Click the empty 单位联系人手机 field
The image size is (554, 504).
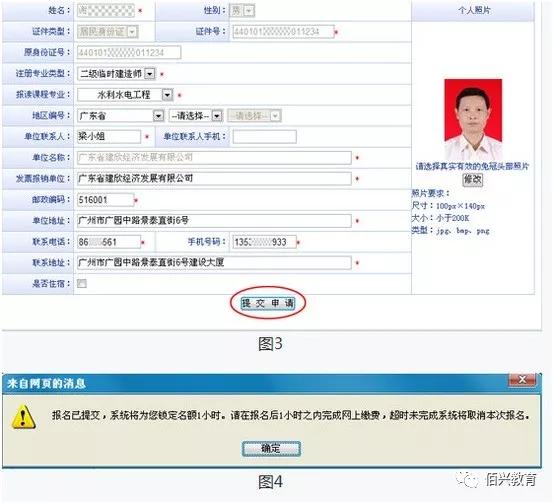point(265,137)
